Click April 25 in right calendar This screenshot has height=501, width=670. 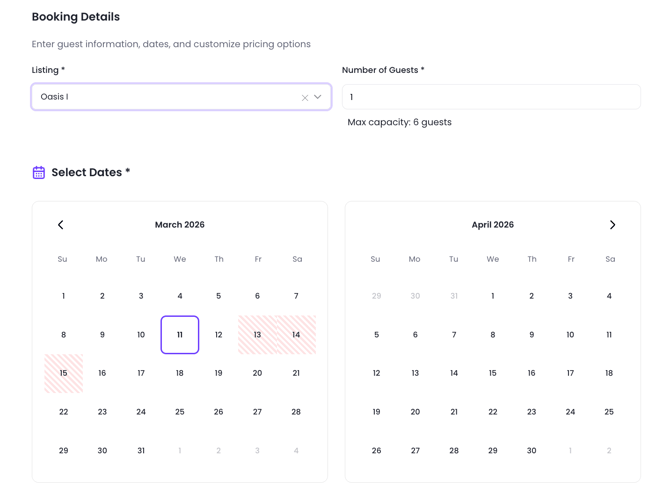[609, 412]
